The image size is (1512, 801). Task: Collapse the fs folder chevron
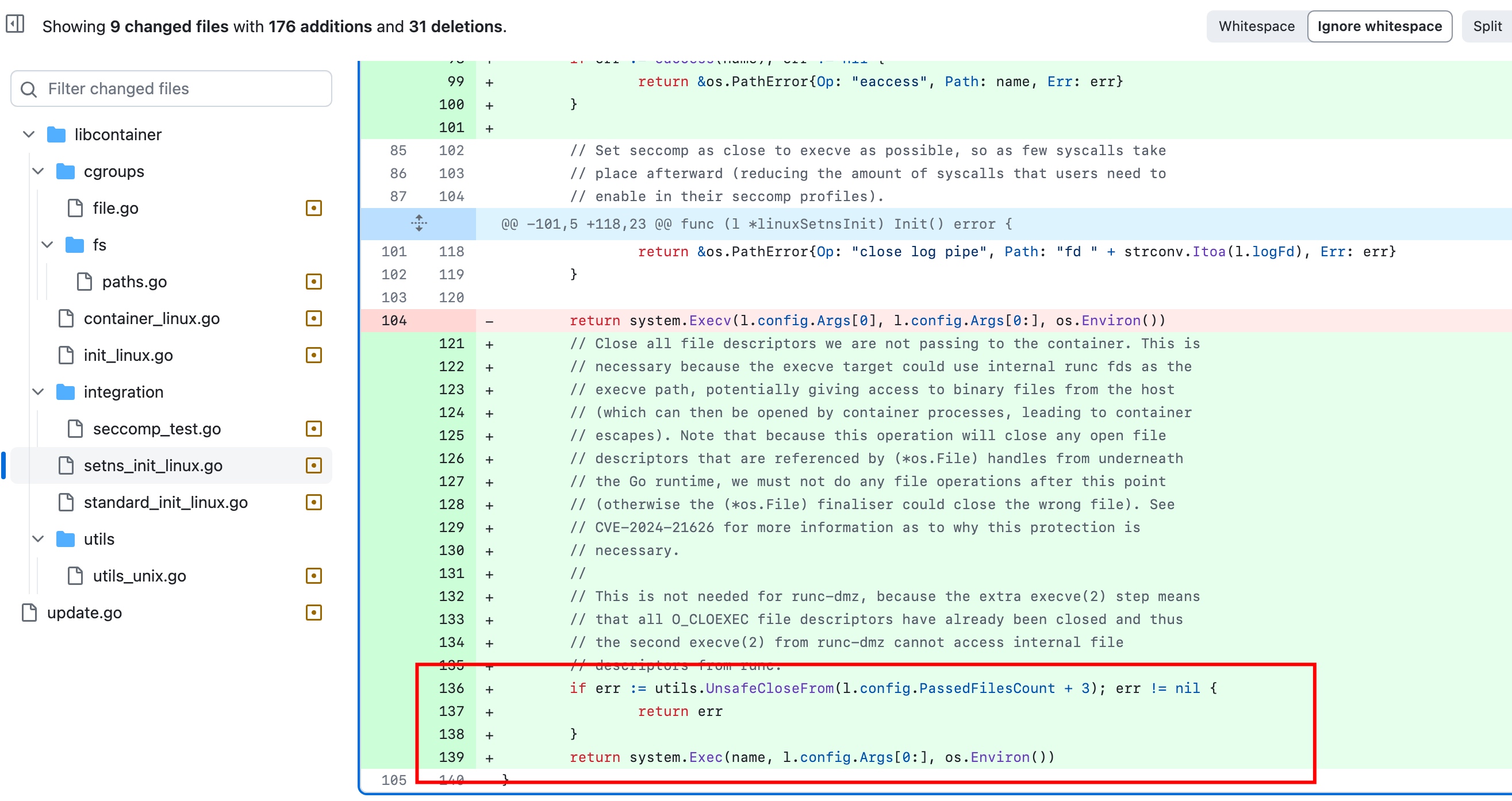[48, 245]
